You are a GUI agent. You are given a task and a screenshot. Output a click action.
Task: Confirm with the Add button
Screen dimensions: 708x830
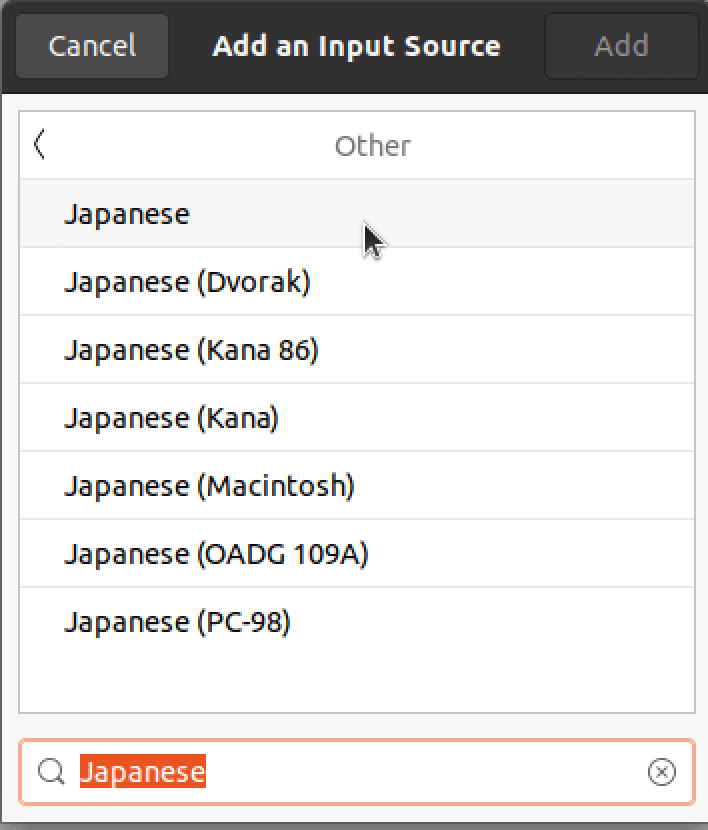[x=621, y=46]
